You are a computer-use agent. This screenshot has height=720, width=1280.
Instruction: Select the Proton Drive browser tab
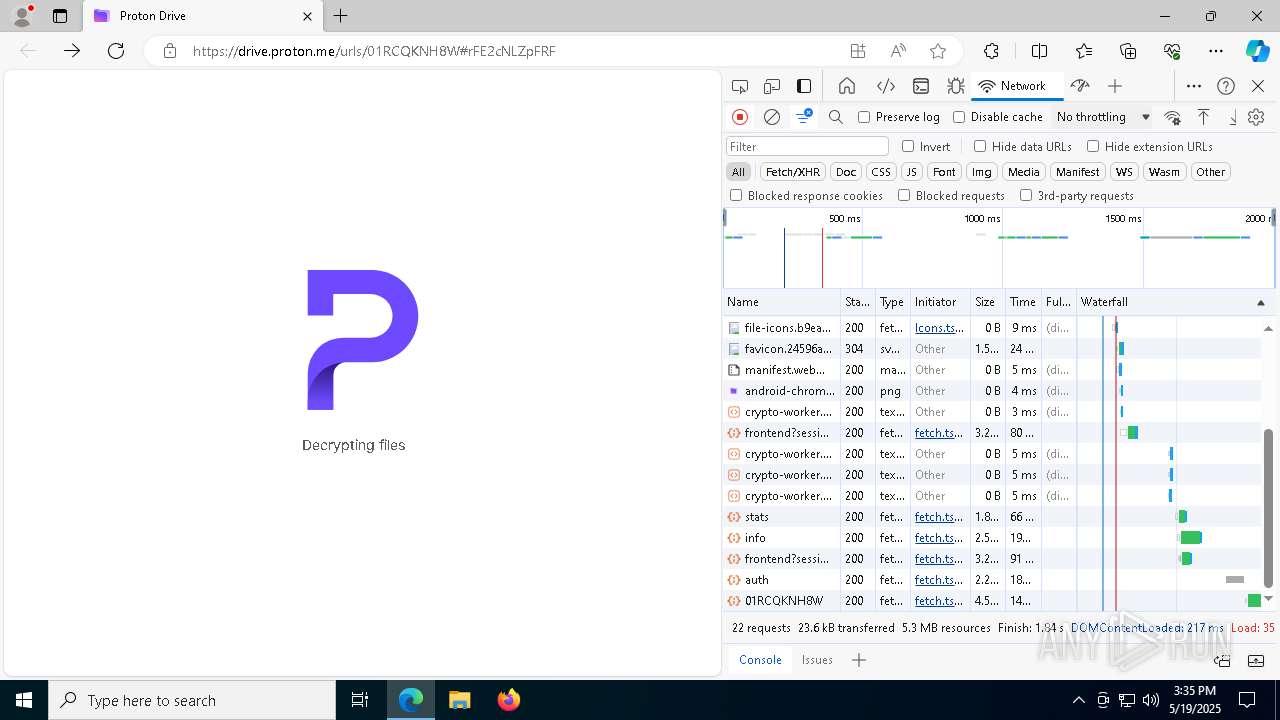pyautogui.click(x=203, y=16)
